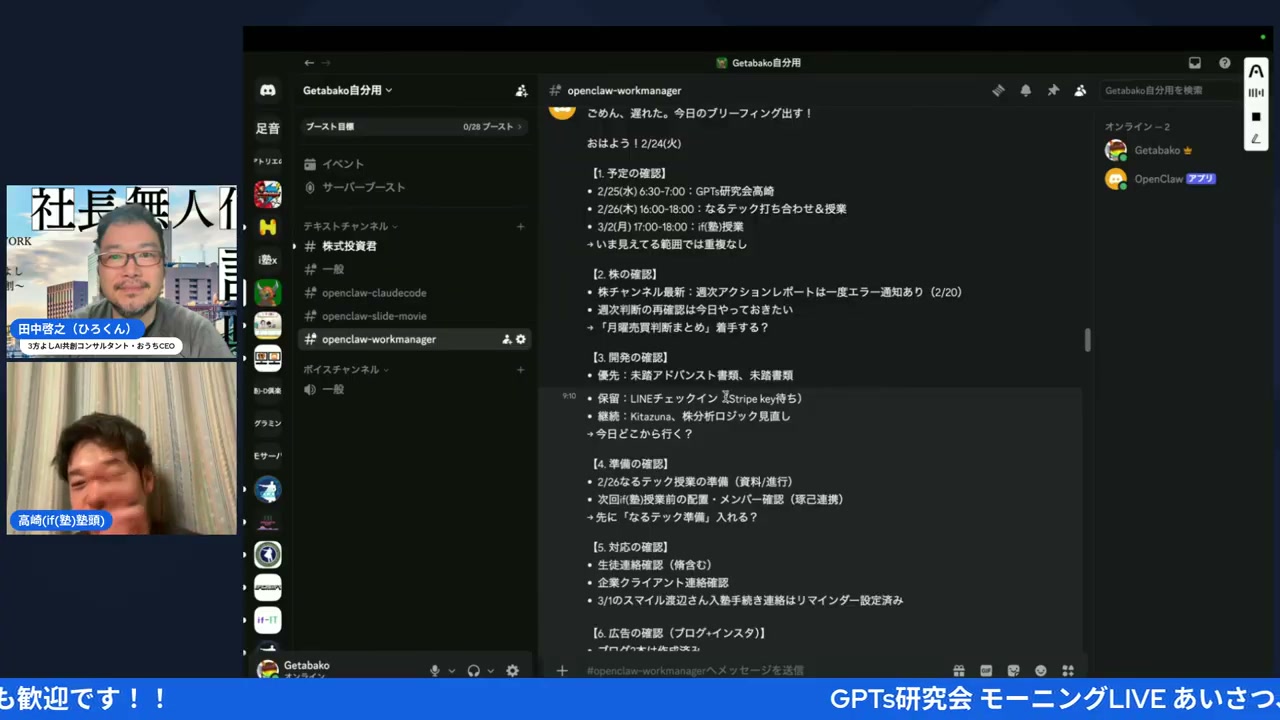Image resolution: width=1280 pixels, height=720 pixels.
Task: Open the help question mark button
Action: point(1224,63)
